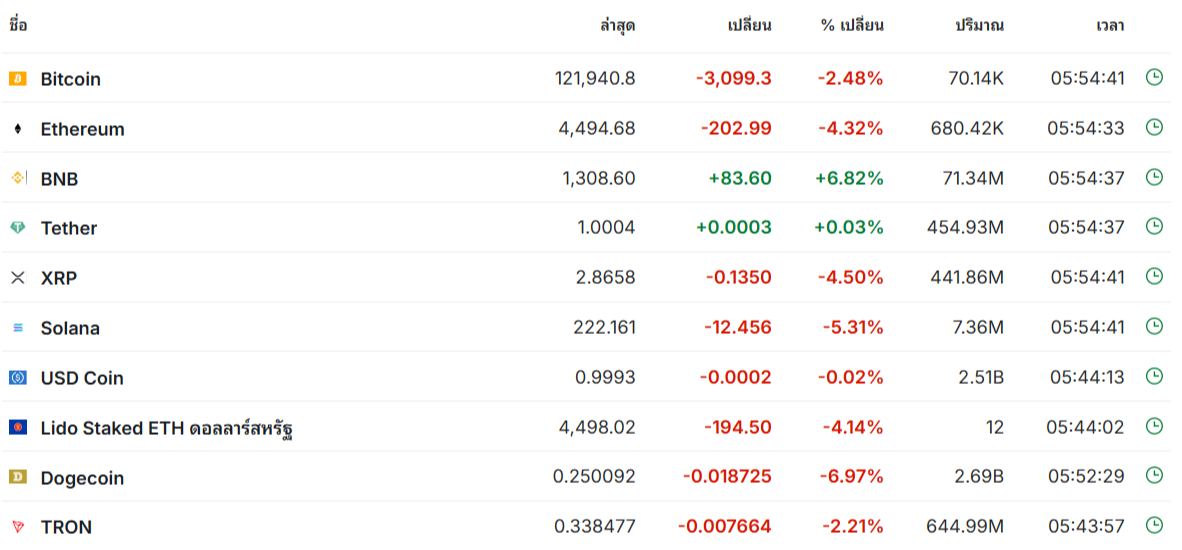Click the Bitcoin coin logo icon

[17, 78]
